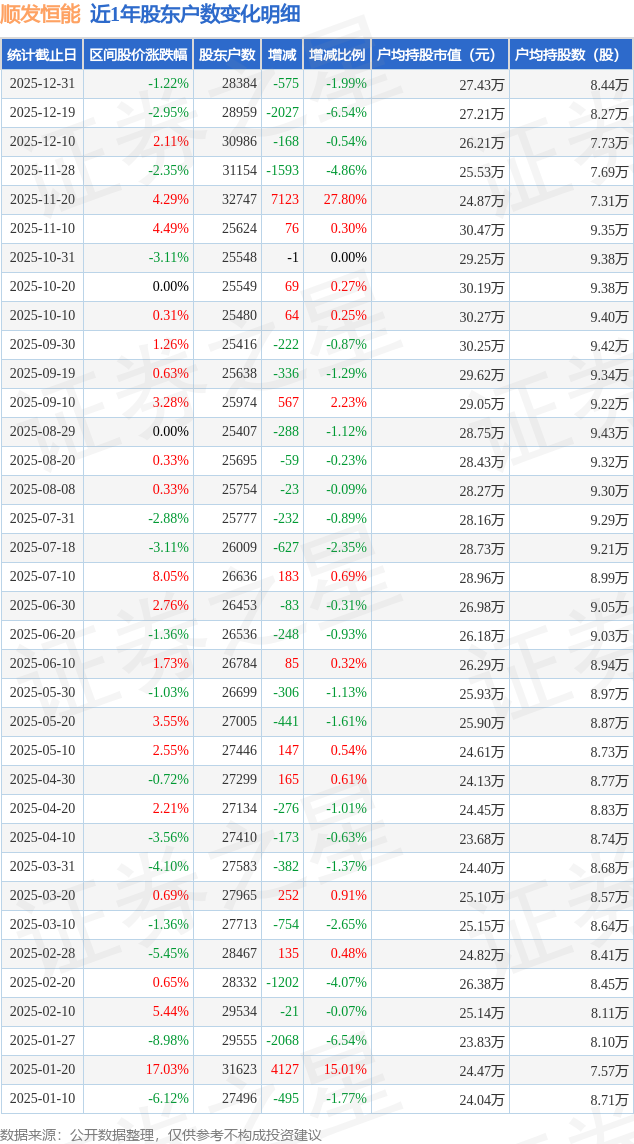Click the 7123 shareholder increase value
Screen dimensions: 634x1144
point(284,200)
